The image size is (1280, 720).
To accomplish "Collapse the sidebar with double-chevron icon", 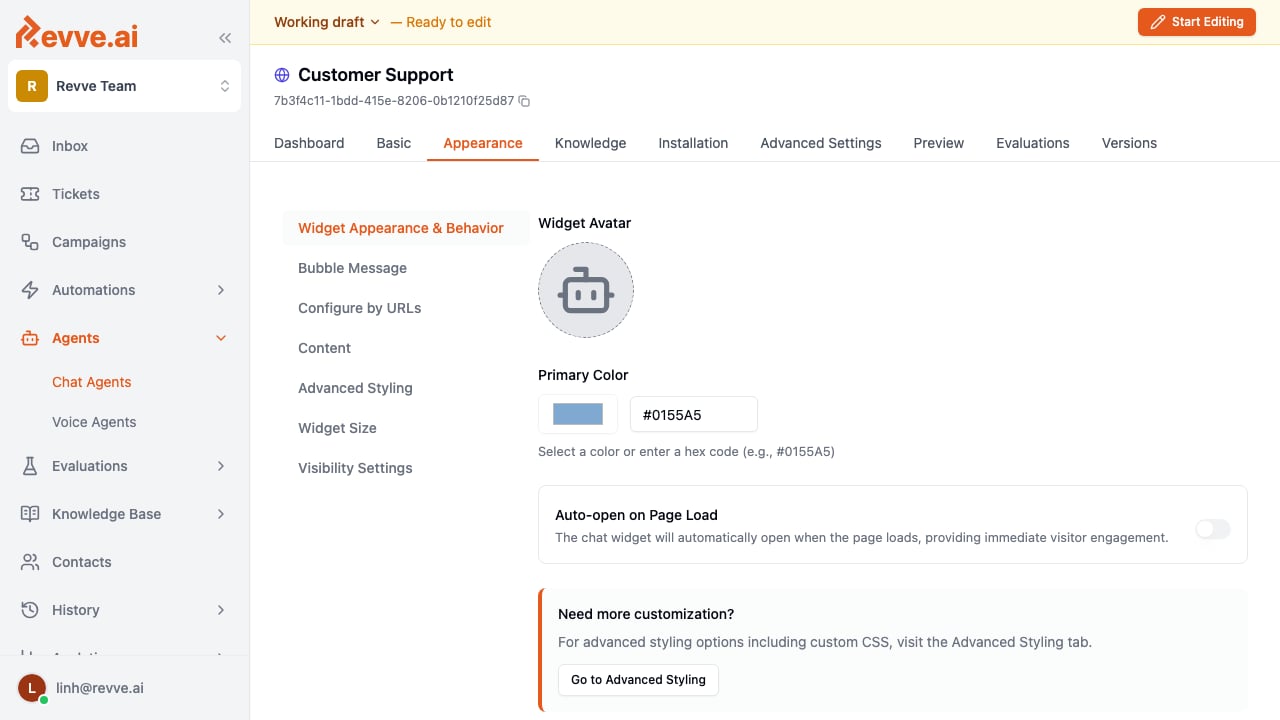I will 225,38.
